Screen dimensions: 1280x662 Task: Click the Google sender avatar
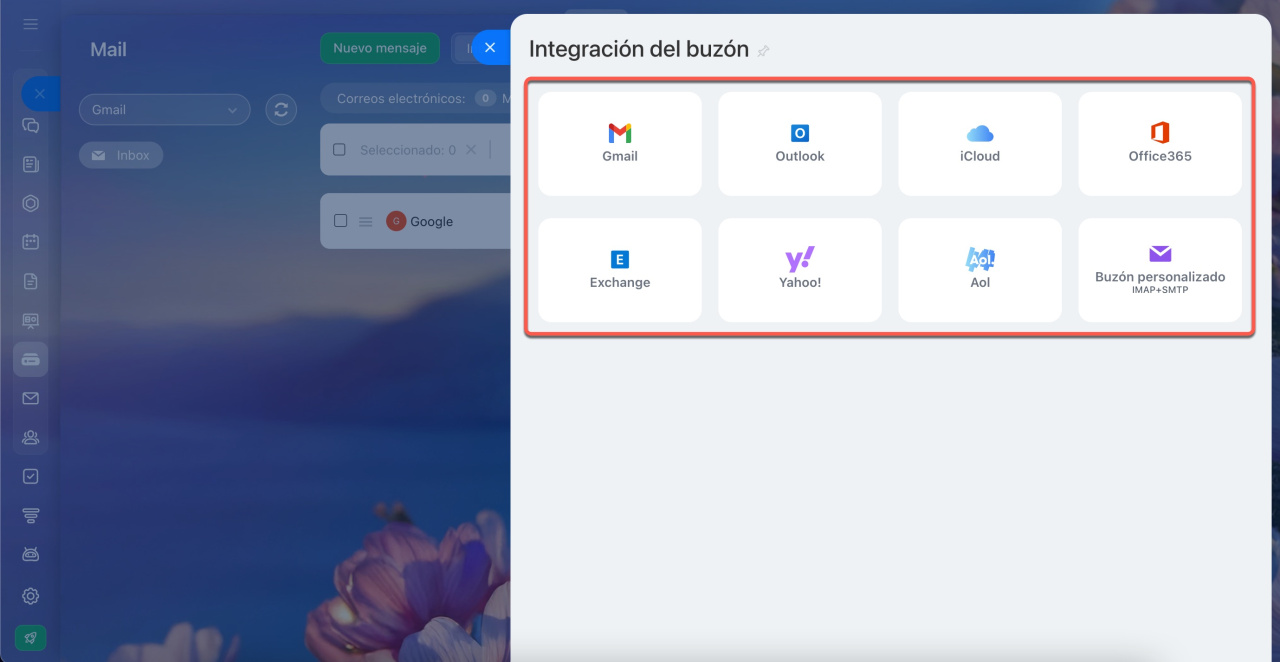396,221
